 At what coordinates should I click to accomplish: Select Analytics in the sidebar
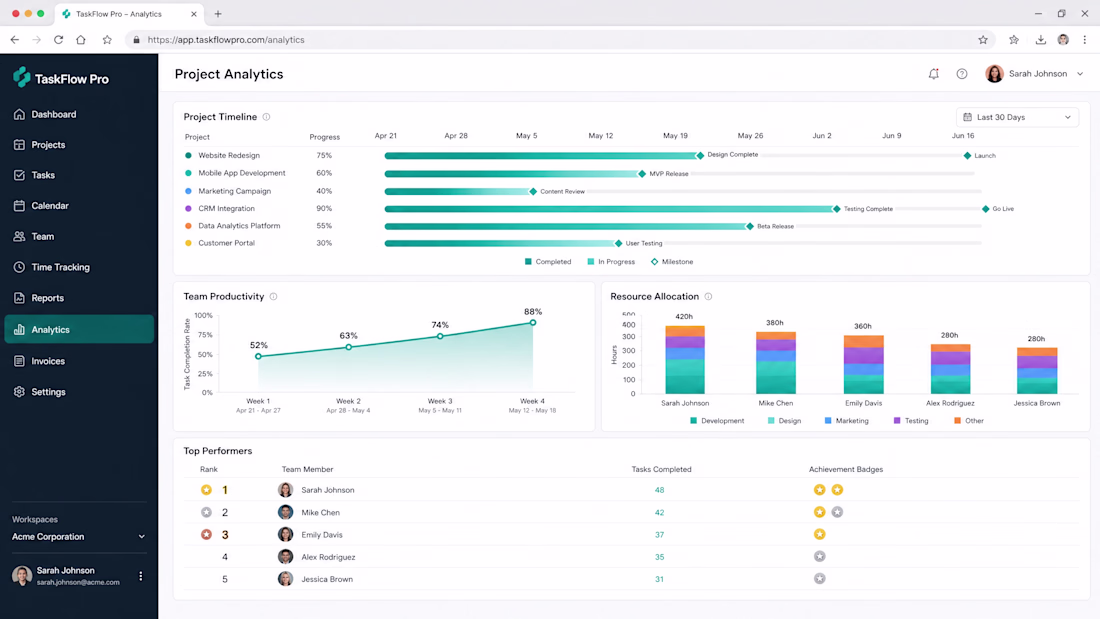pyautogui.click(x=79, y=329)
